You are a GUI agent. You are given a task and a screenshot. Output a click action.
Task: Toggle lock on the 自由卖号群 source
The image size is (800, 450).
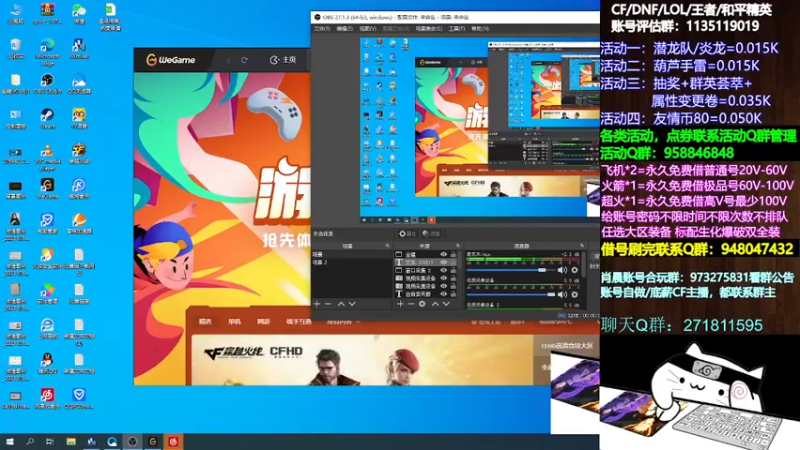click(453, 294)
